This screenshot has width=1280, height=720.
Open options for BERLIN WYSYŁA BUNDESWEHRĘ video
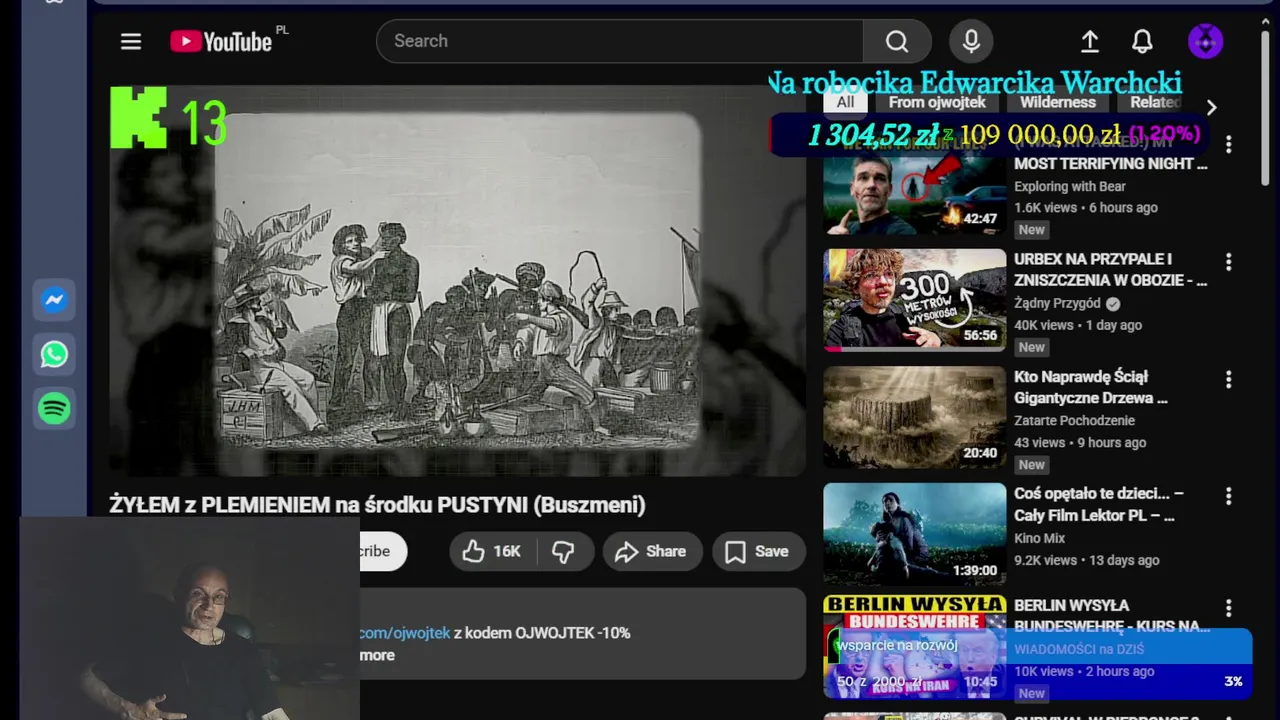click(x=1228, y=608)
